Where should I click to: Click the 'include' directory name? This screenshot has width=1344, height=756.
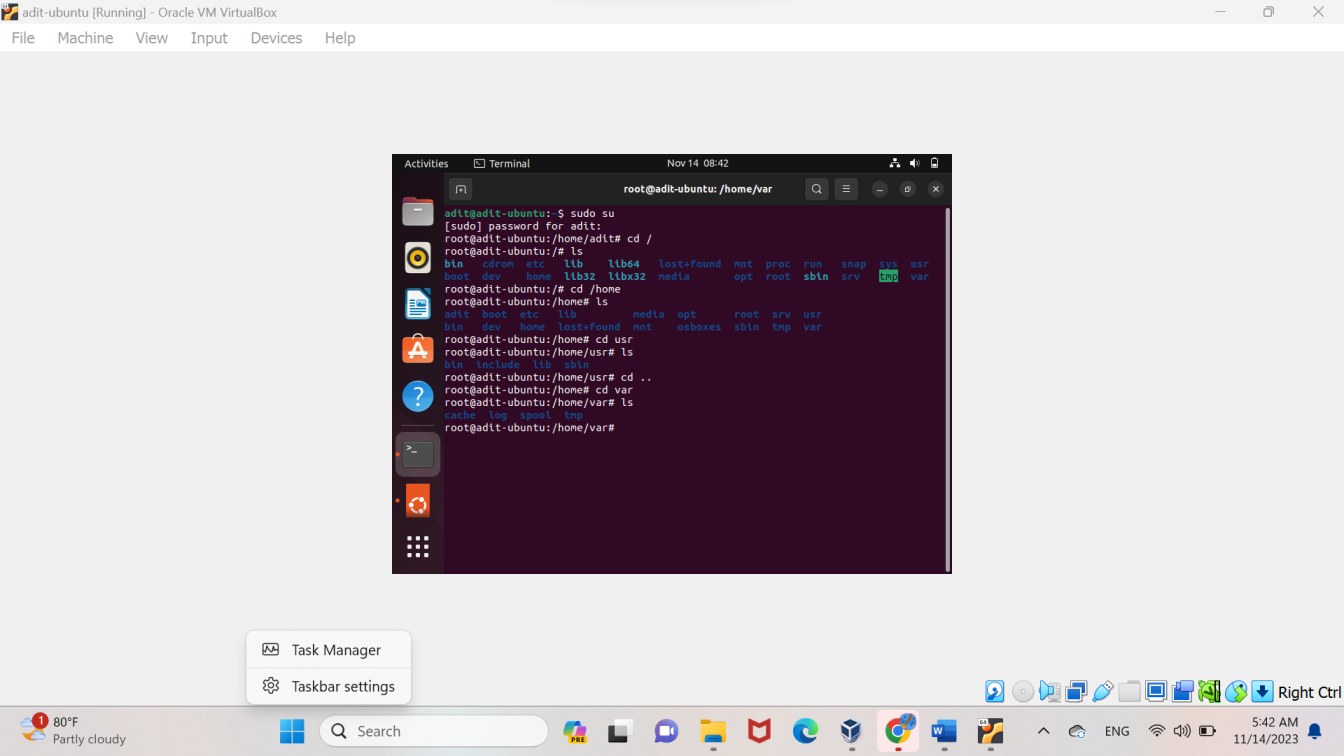[498, 365]
